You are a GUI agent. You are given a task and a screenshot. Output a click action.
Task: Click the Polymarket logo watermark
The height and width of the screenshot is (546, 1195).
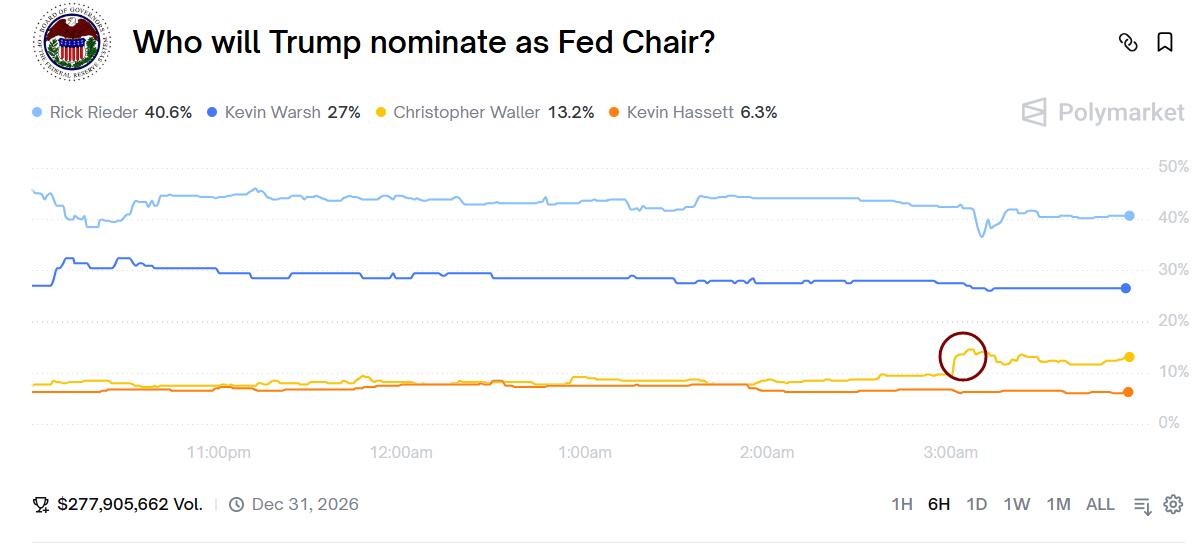point(1103,112)
